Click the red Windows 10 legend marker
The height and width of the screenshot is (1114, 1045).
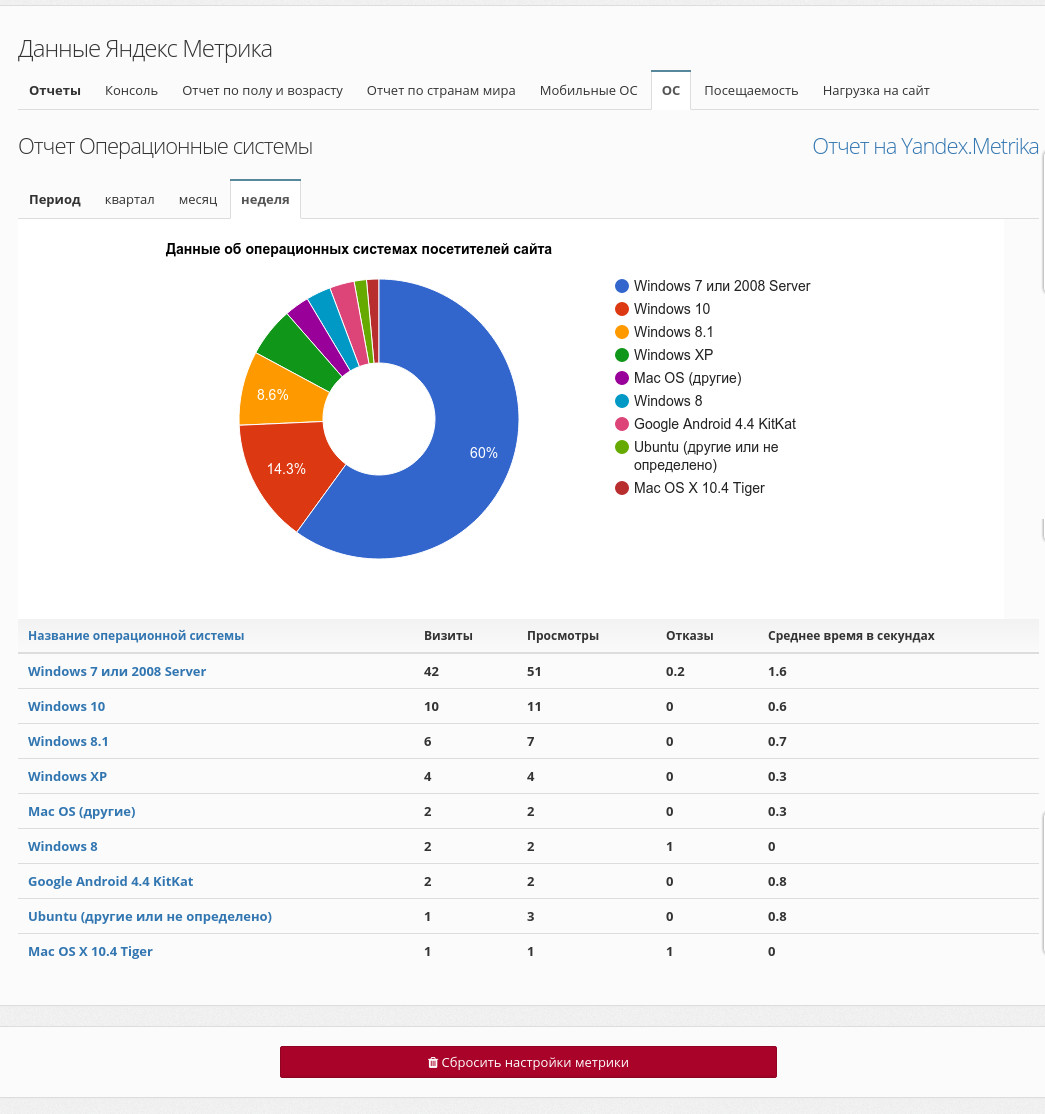click(622, 309)
